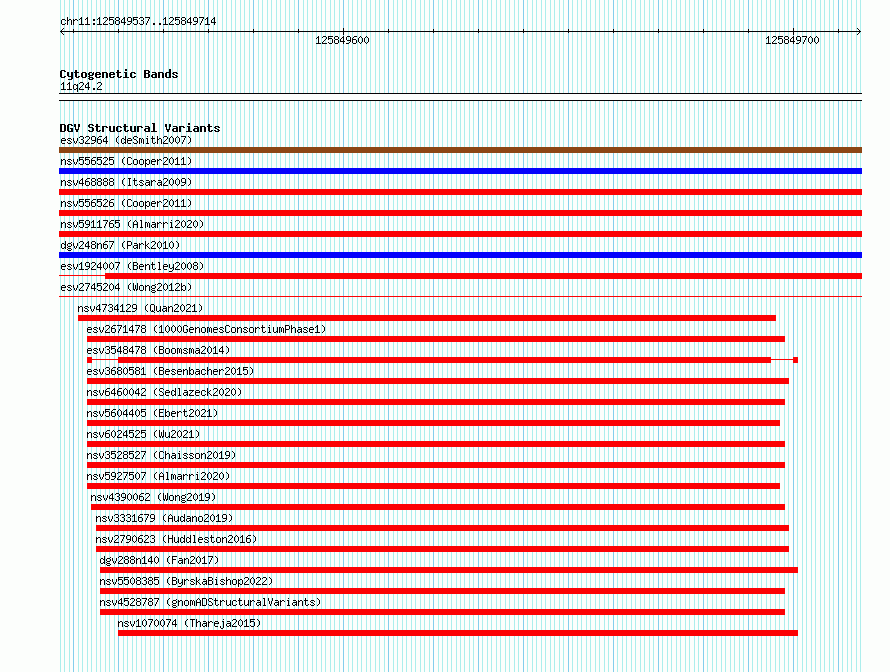This screenshot has height=672, width=890.
Task: Open nsv5911765 (Almarri2020) variant
Action: [x=132, y=224]
